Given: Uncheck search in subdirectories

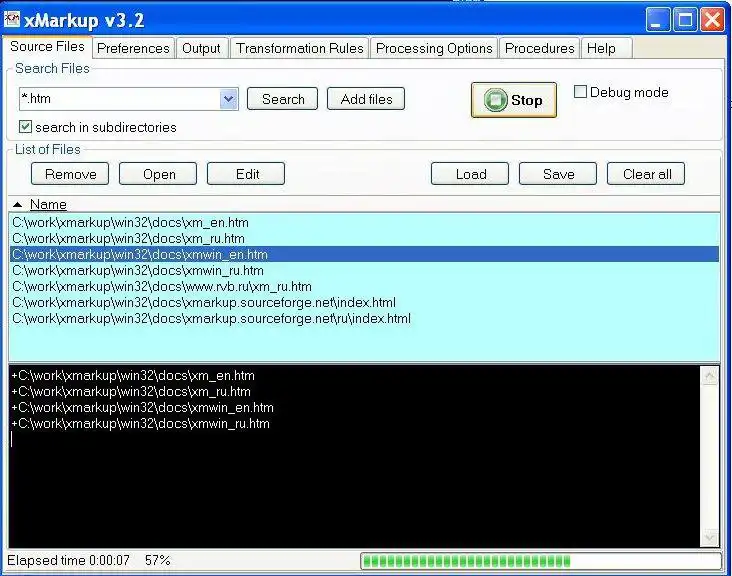Looking at the screenshot, I should click(x=25, y=126).
